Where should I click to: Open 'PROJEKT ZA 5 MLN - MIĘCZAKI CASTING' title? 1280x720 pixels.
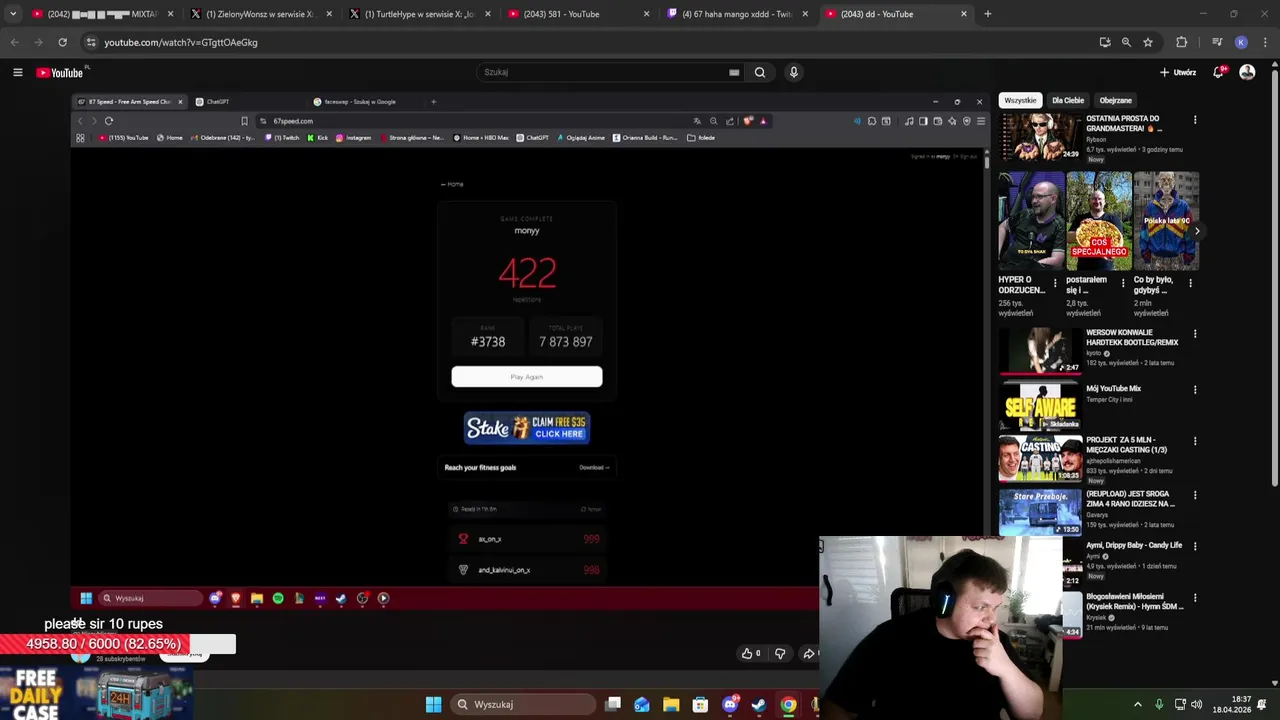point(1127,444)
